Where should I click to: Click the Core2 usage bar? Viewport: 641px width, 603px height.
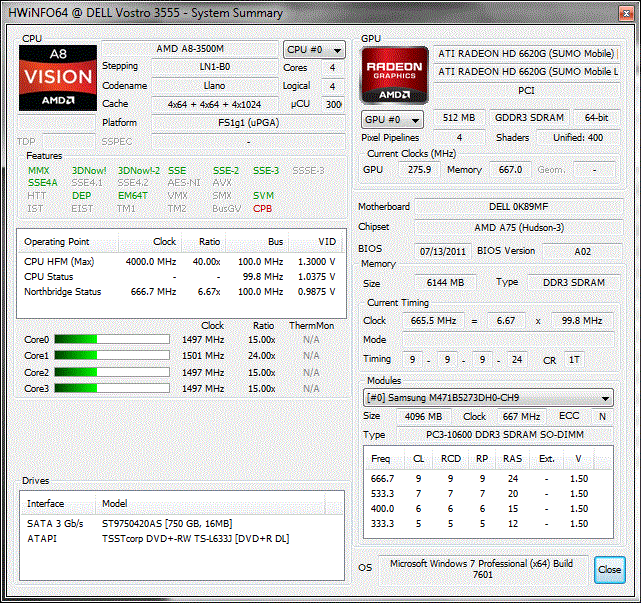(112, 372)
